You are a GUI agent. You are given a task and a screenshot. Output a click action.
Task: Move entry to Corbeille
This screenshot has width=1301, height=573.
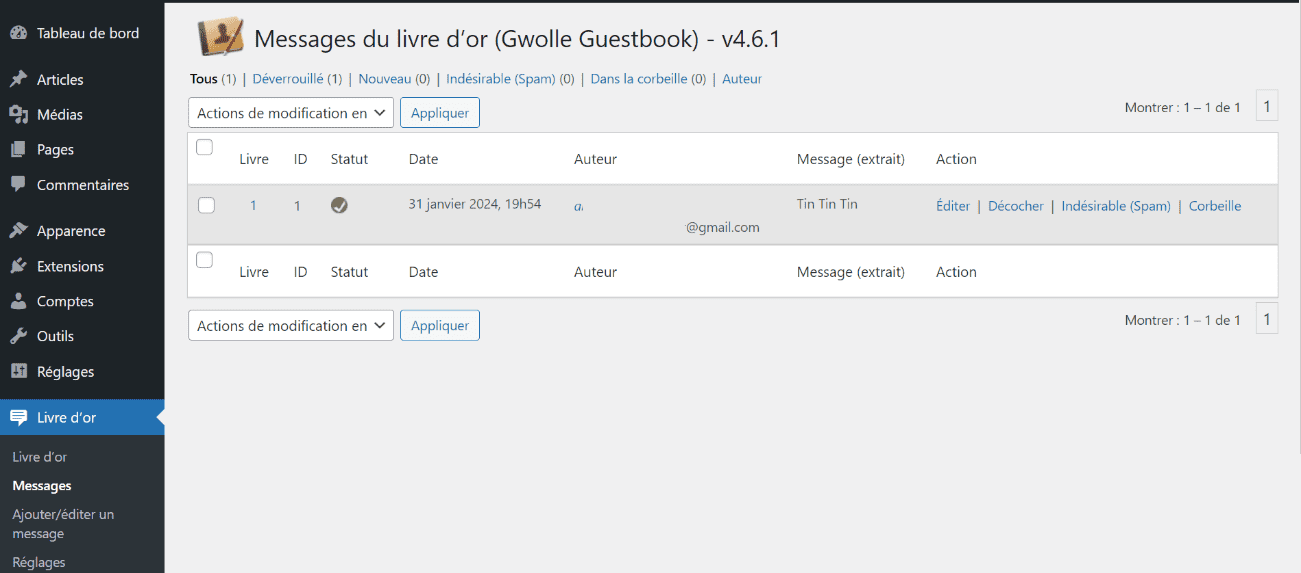click(x=1215, y=206)
